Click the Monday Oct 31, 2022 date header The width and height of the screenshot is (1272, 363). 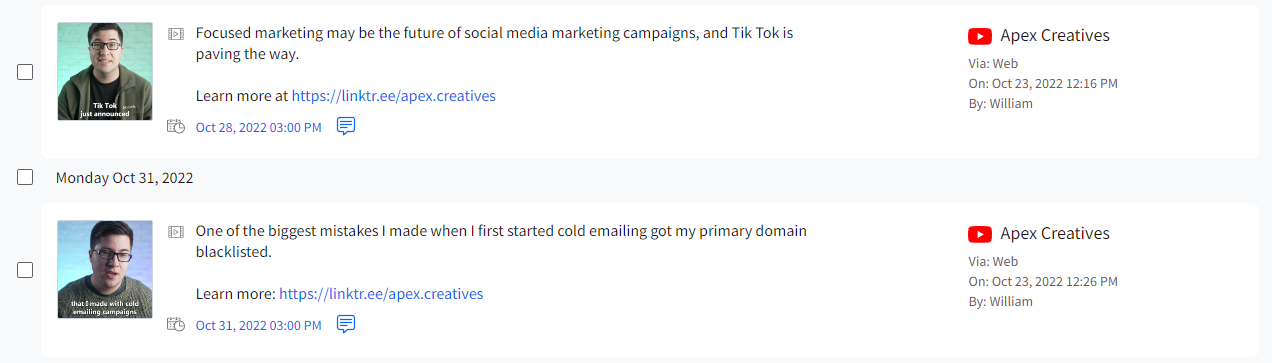point(125,178)
